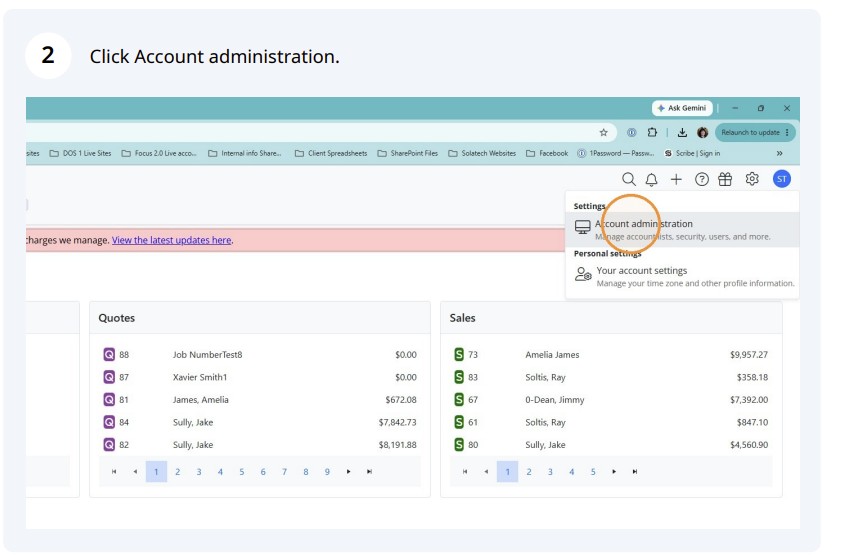Viewport: 845px width, 557px height.
Task: Click the $9,957.27 sale amount
Action: click(749, 354)
